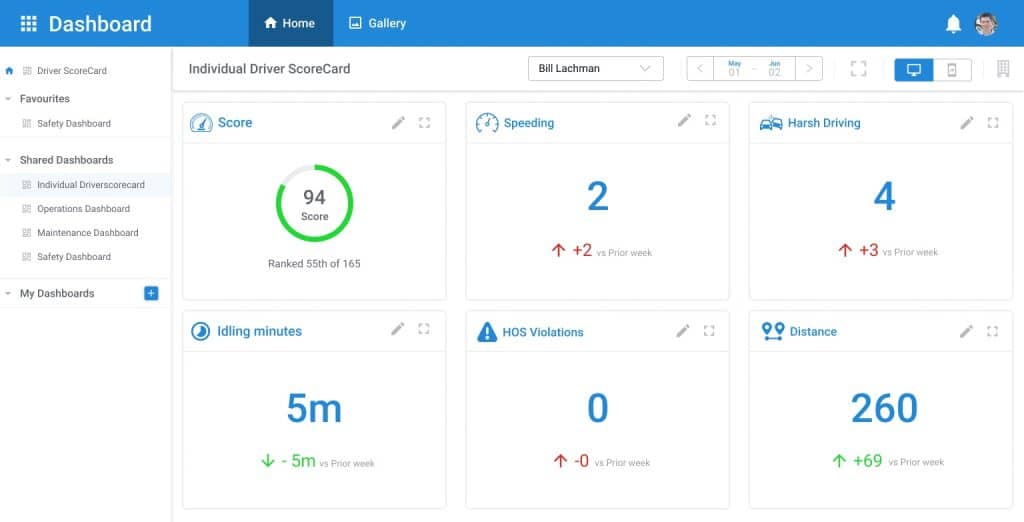
Task: Collapse the Shared Dashboards section
Action: (9, 160)
